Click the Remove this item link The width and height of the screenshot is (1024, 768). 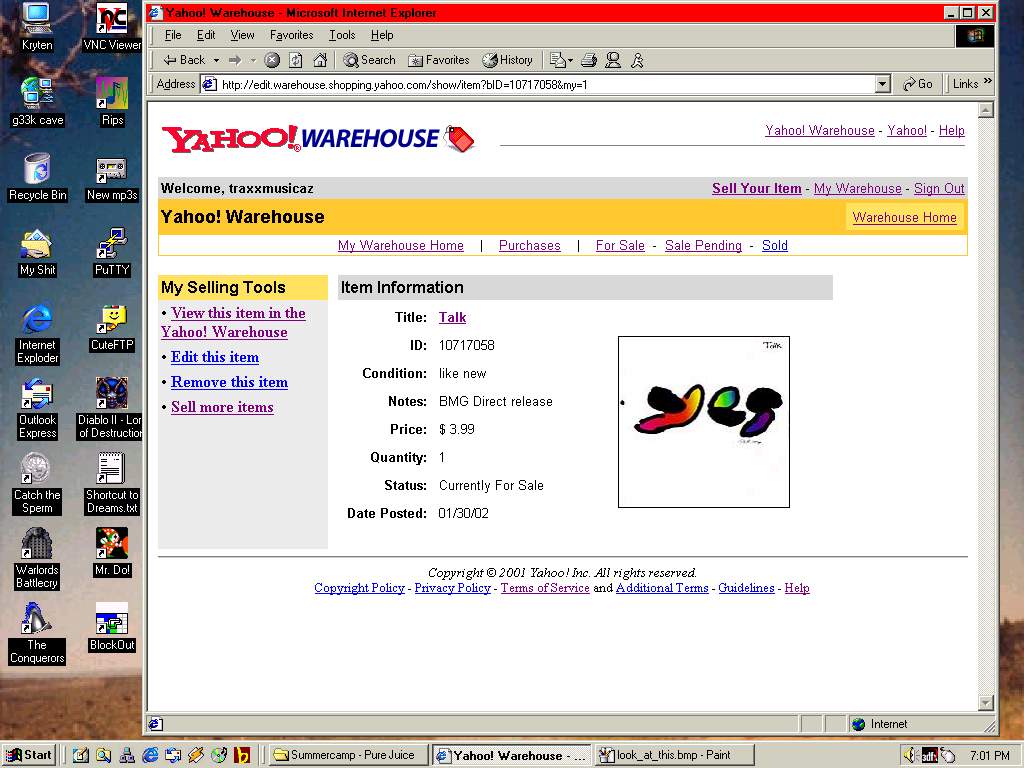pyautogui.click(x=229, y=382)
